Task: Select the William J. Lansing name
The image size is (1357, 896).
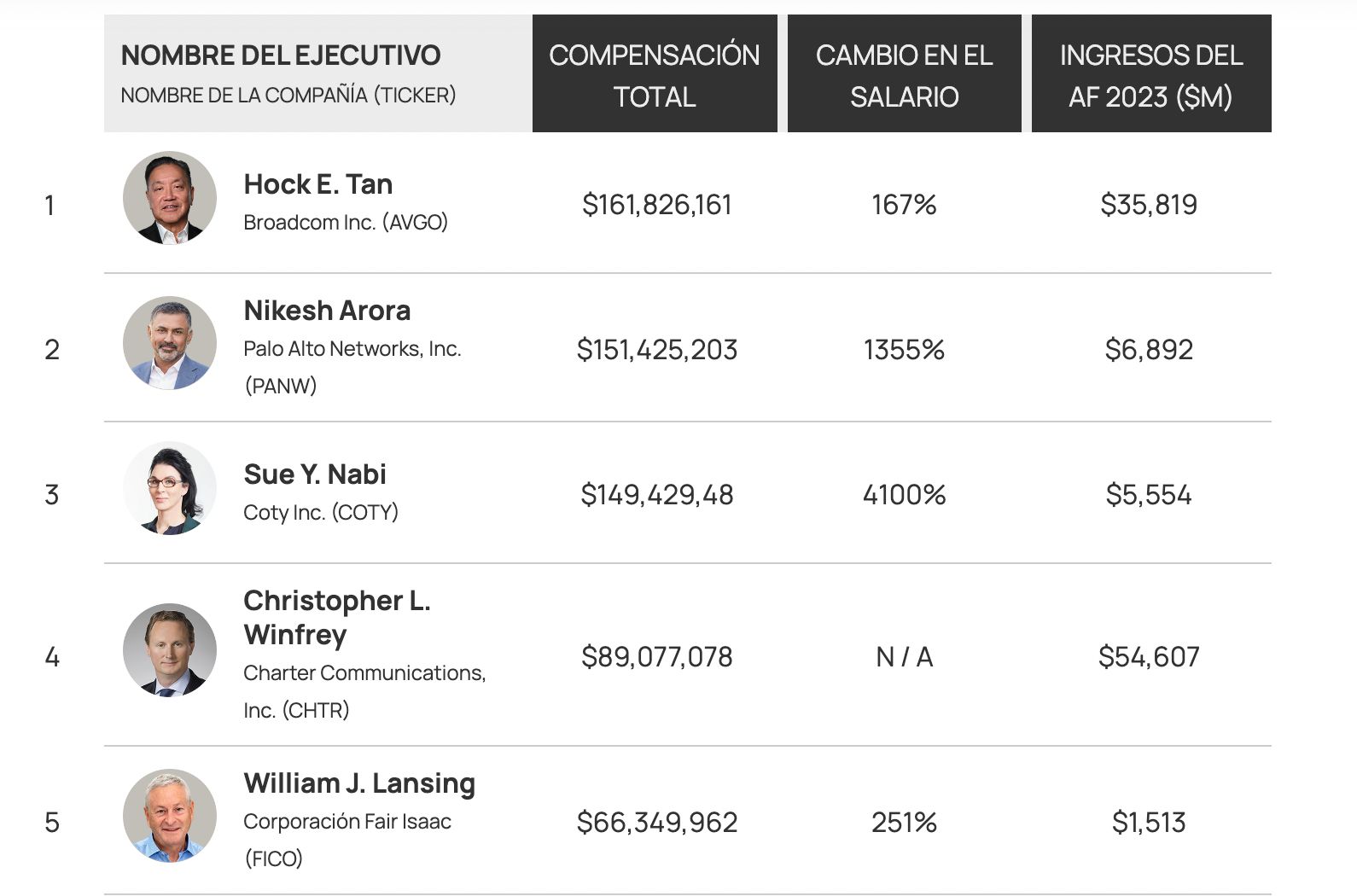Action: click(359, 783)
